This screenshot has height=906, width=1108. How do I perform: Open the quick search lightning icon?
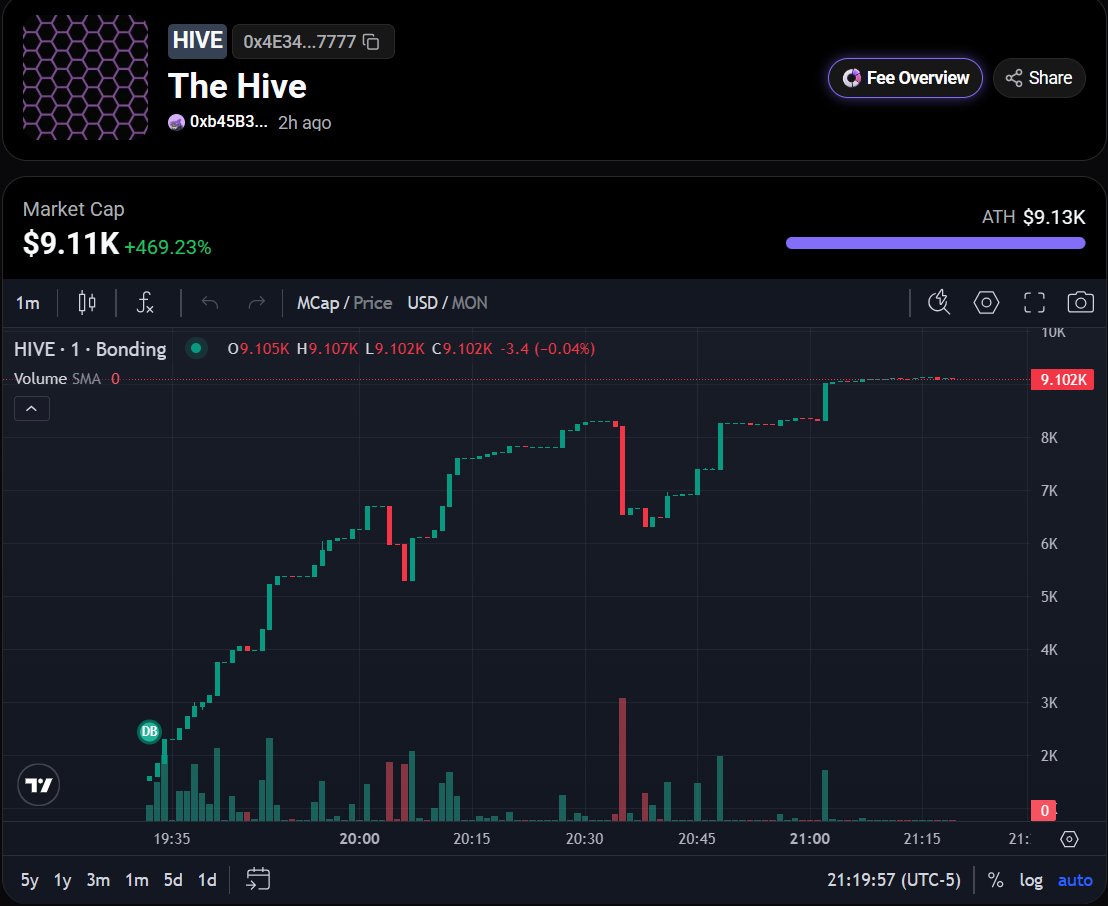point(938,302)
